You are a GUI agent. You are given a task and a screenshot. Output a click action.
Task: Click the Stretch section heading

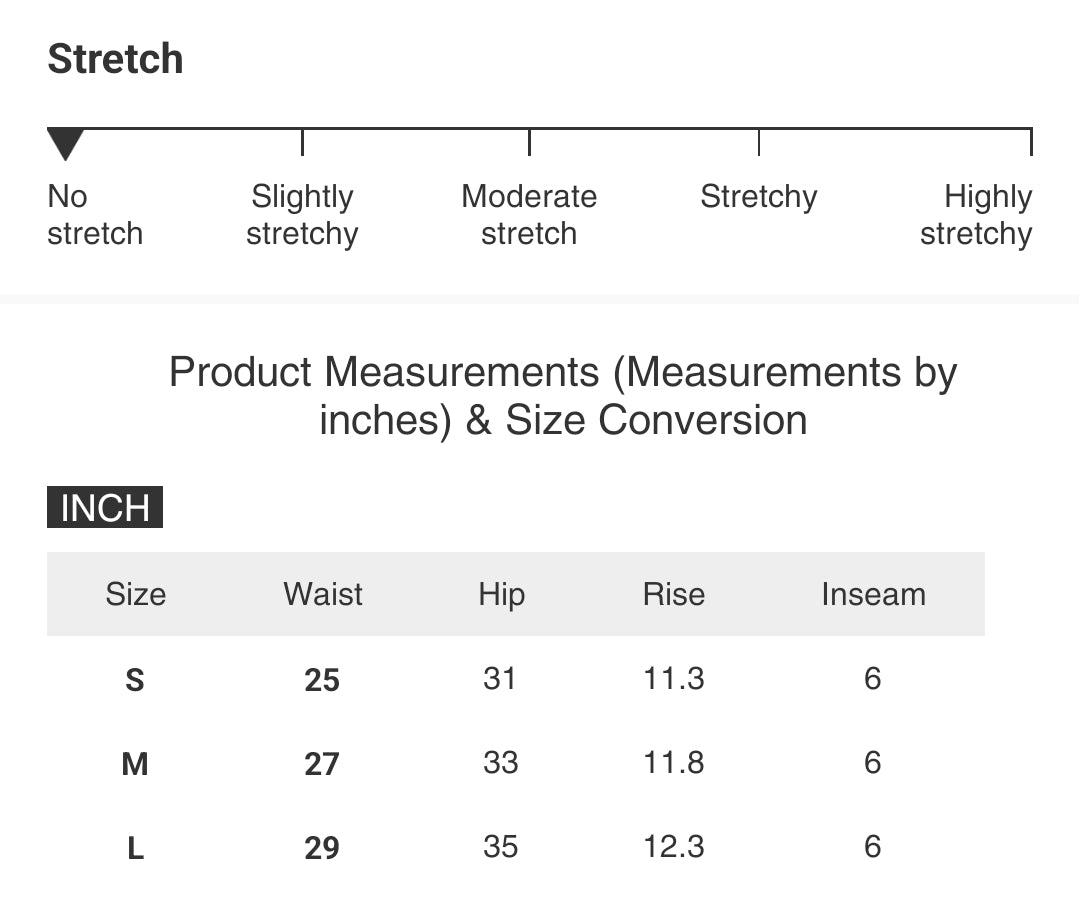click(x=115, y=59)
